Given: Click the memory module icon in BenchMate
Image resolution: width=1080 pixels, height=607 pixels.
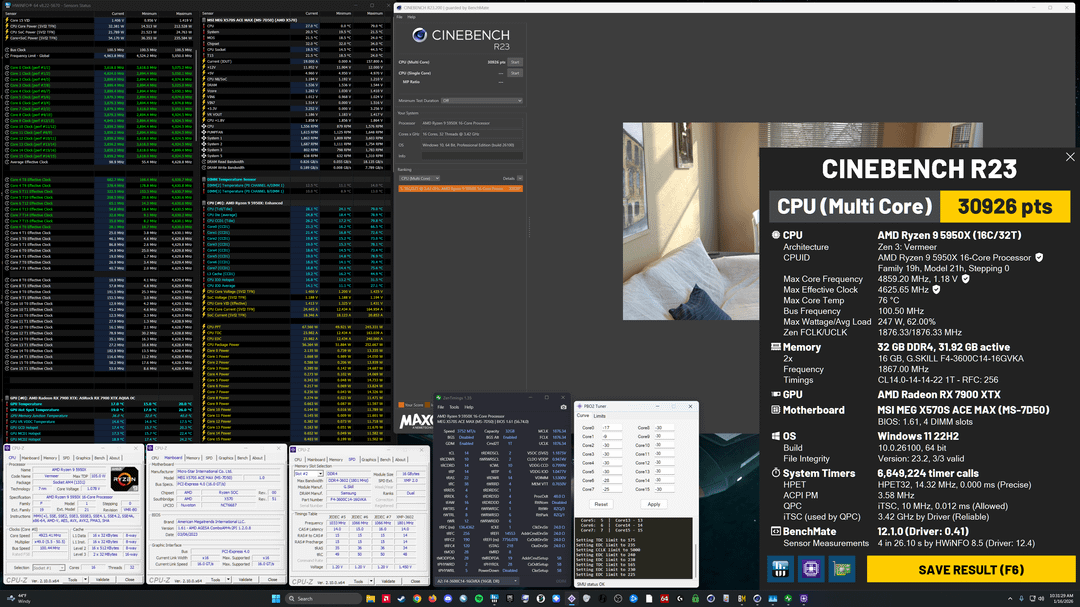Looking at the screenshot, I should 780,569.
